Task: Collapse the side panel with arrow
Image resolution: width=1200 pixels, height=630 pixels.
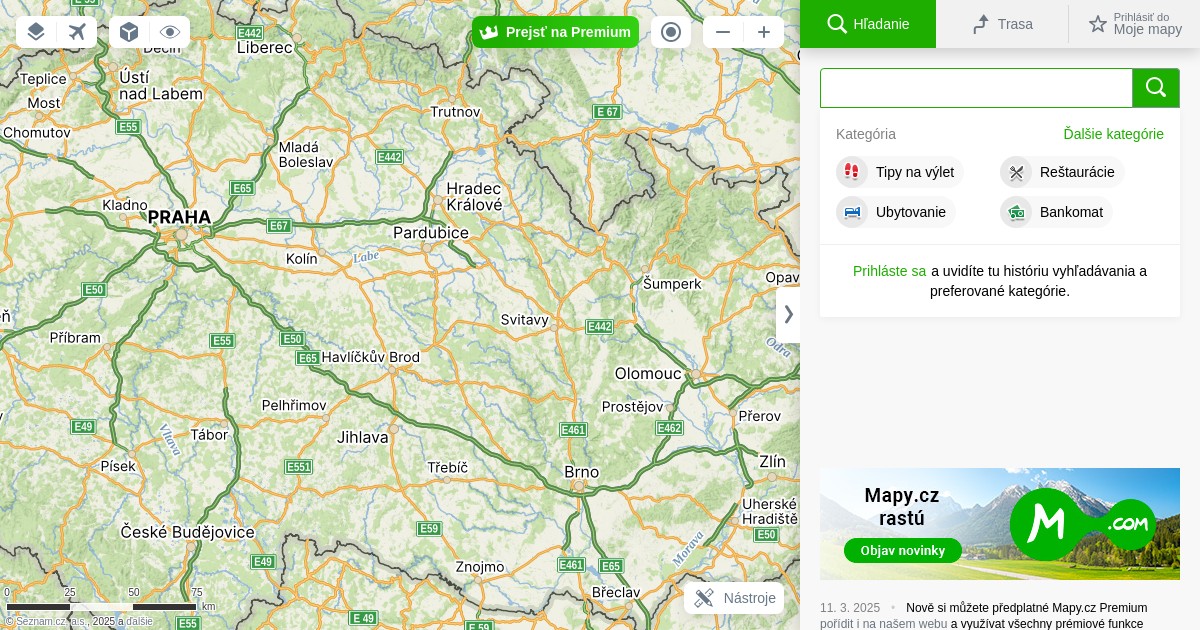Action: pyautogui.click(x=788, y=314)
